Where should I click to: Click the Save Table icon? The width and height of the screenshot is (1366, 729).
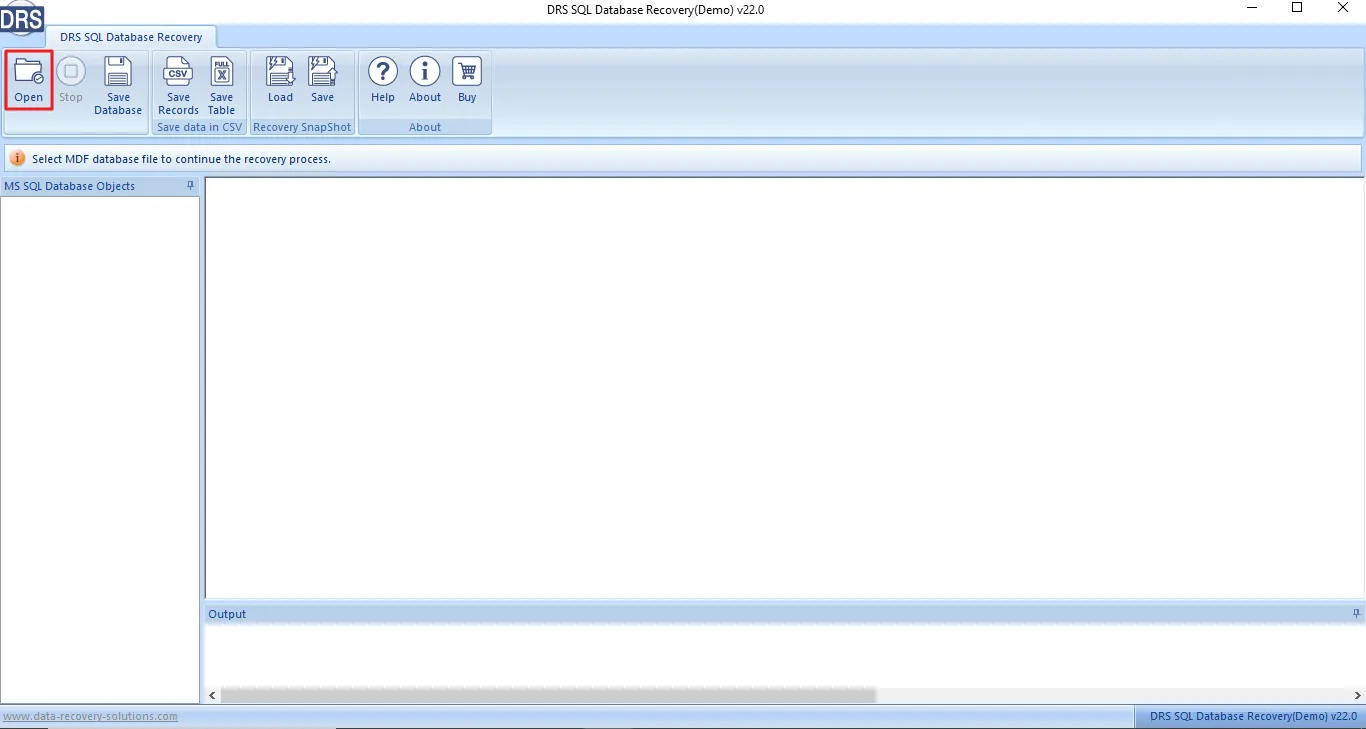(x=222, y=84)
